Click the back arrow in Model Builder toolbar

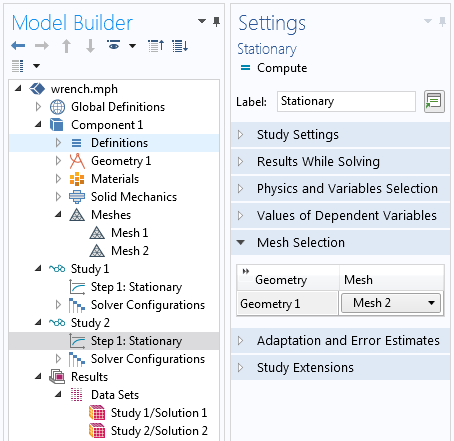tap(18, 46)
